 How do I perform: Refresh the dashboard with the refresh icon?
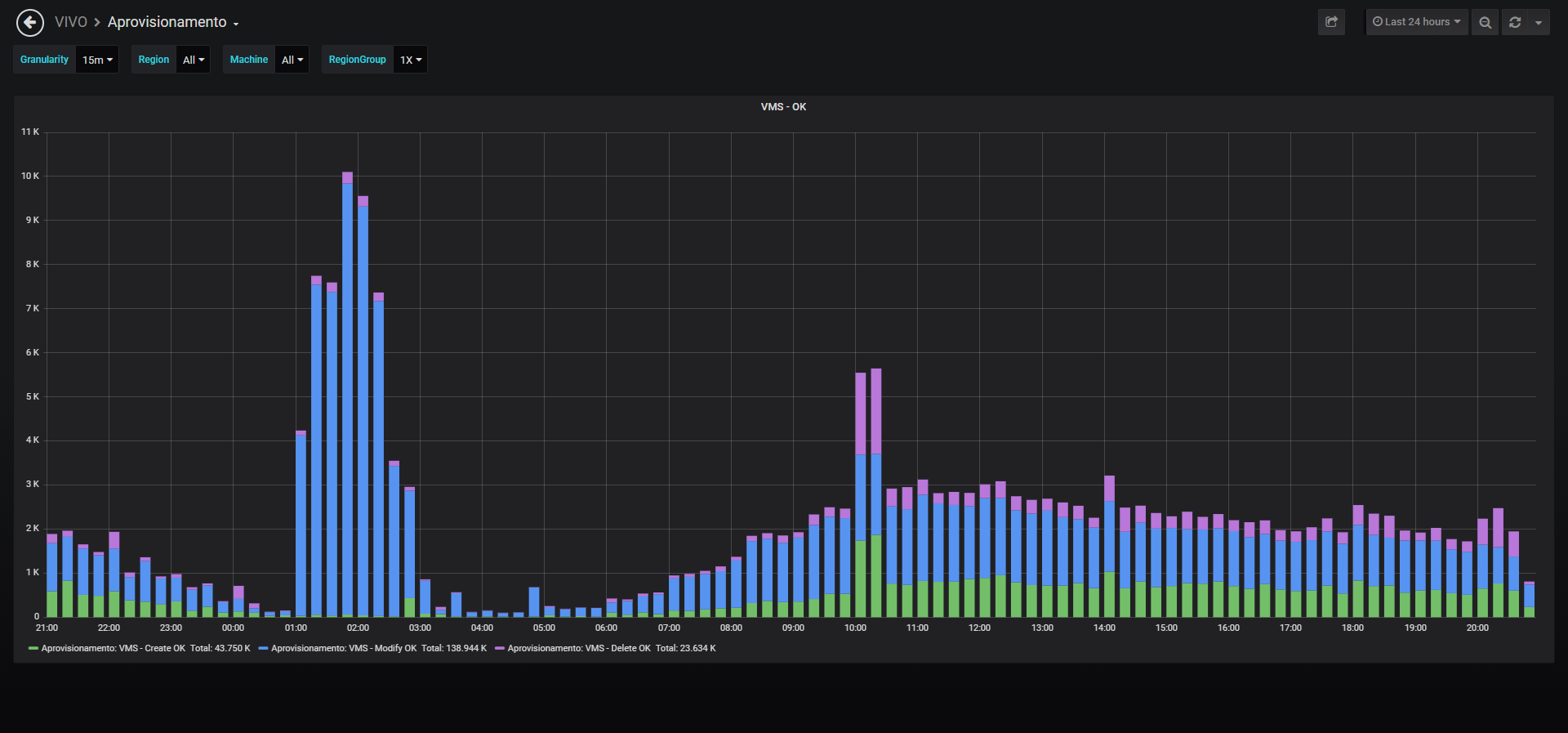tap(1515, 22)
